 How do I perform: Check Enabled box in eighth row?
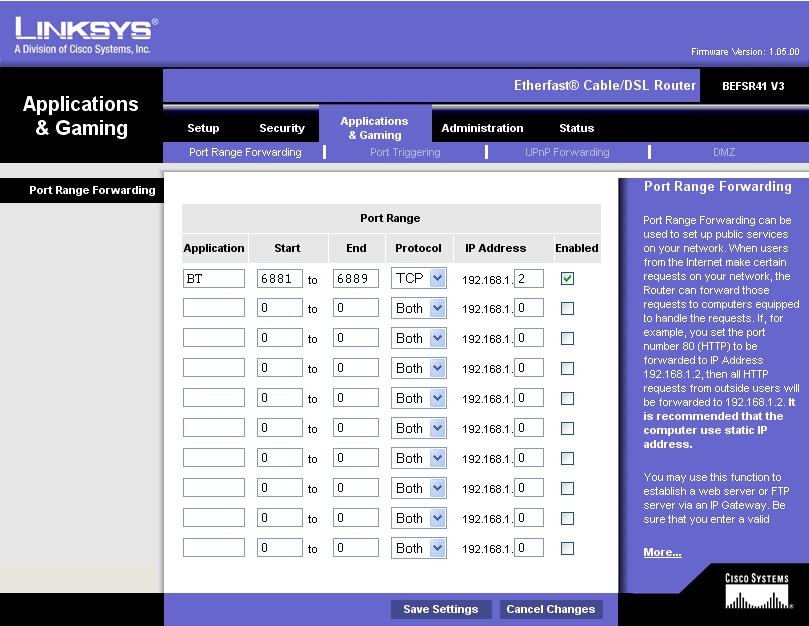[567, 488]
